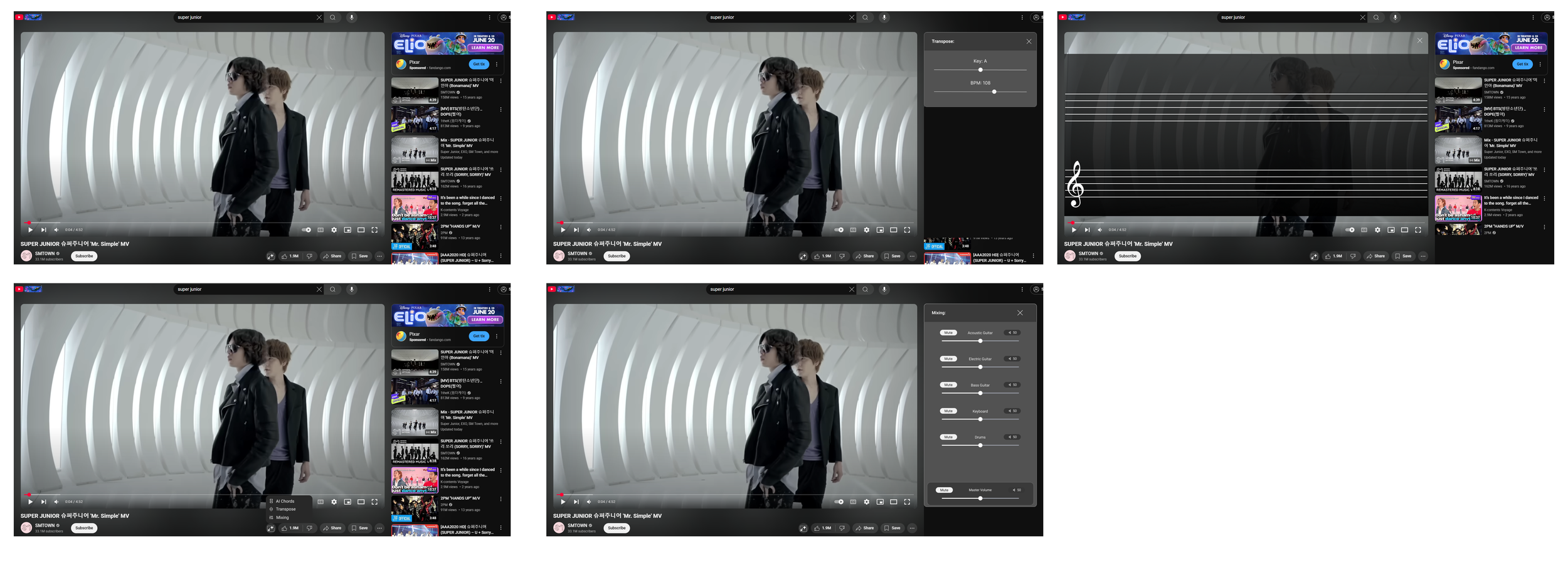Click player volume icon in sheet music screen
1568x563 pixels.
pyautogui.click(x=1099, y=230)
